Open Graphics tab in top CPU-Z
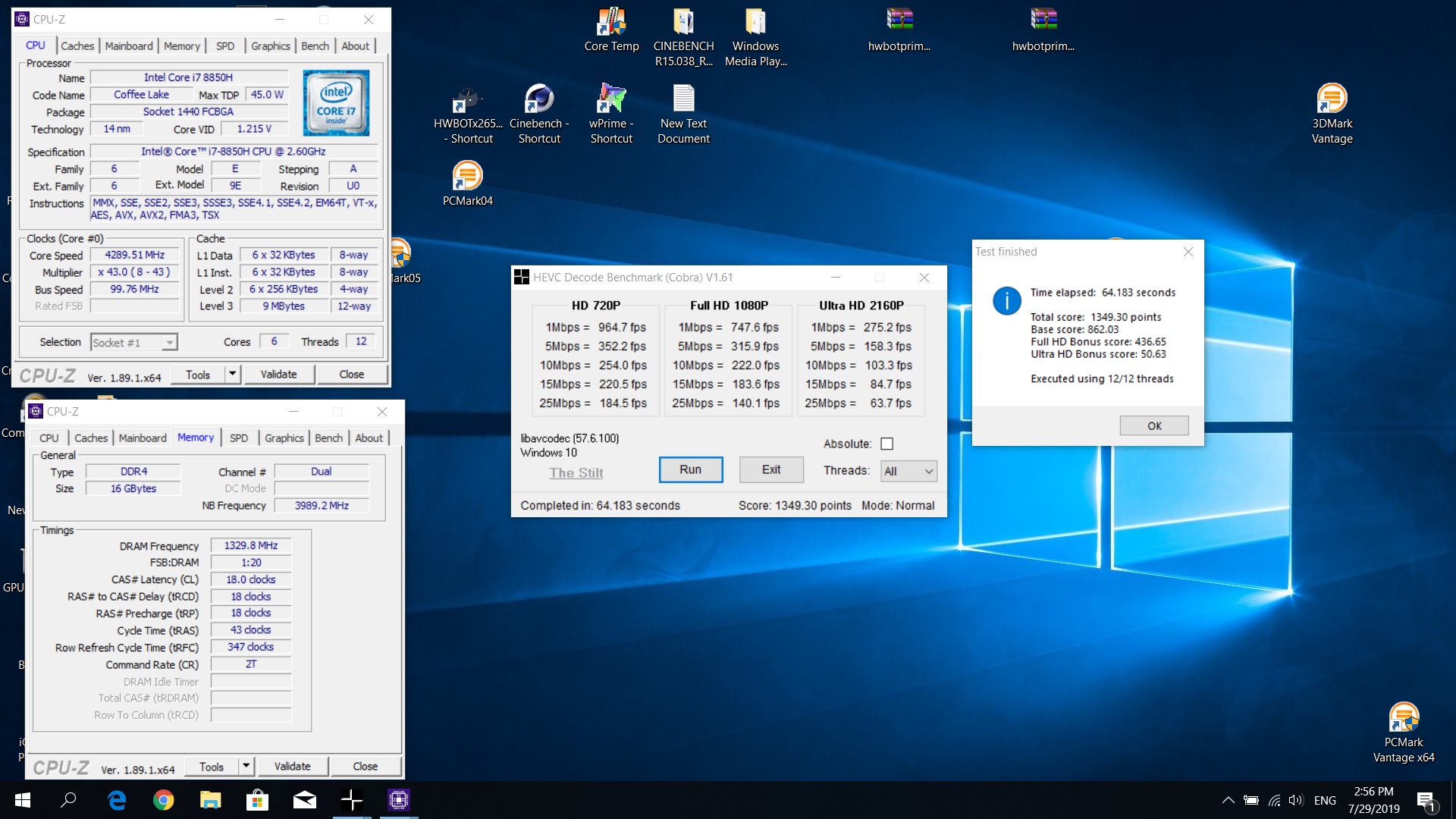Screen dimensions: 1456x819 coord(271,45)
